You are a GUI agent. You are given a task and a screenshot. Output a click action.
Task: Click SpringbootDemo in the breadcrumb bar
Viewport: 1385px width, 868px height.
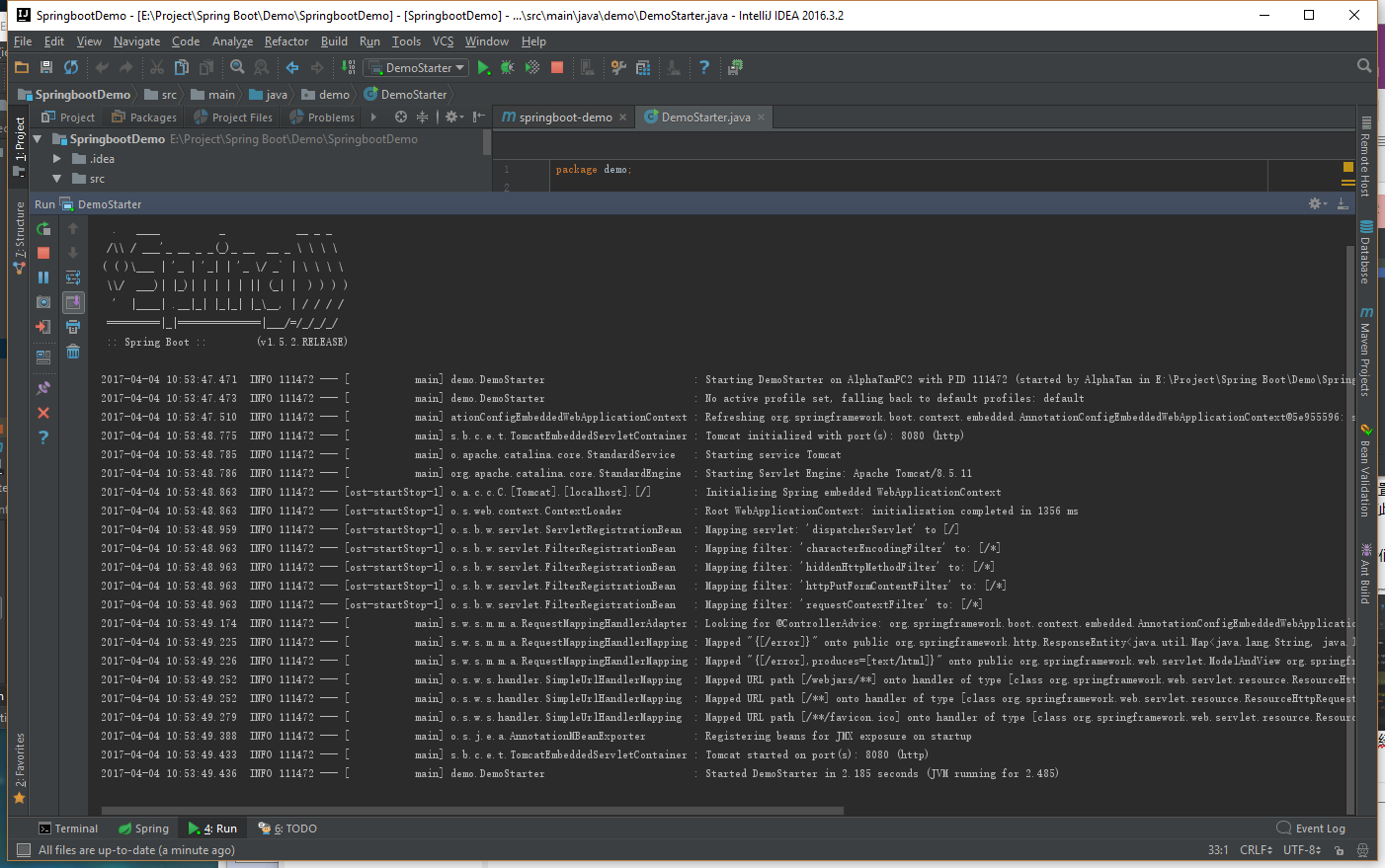[74, 95]
